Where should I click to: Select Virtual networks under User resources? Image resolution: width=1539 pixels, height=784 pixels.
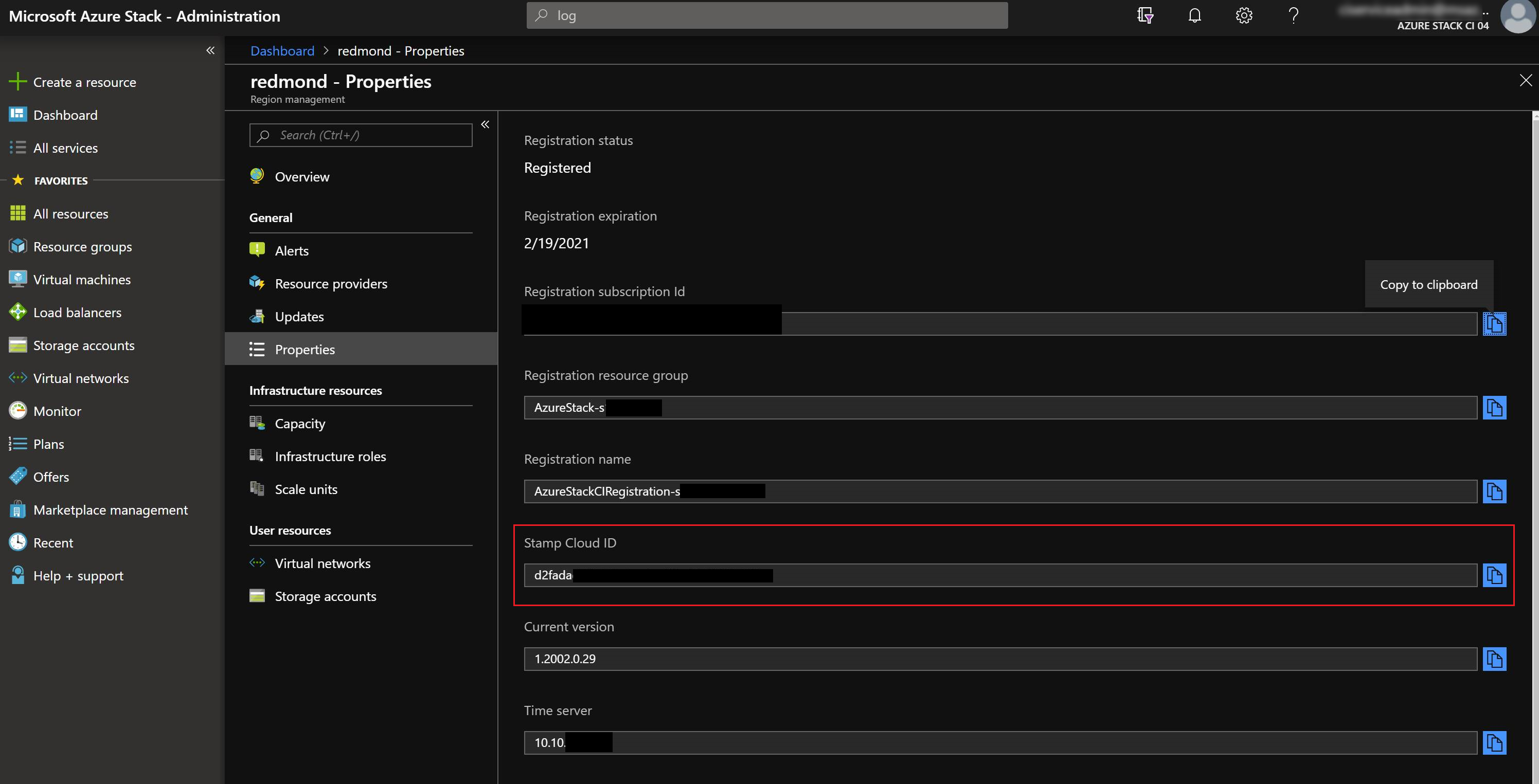[322, 562]
